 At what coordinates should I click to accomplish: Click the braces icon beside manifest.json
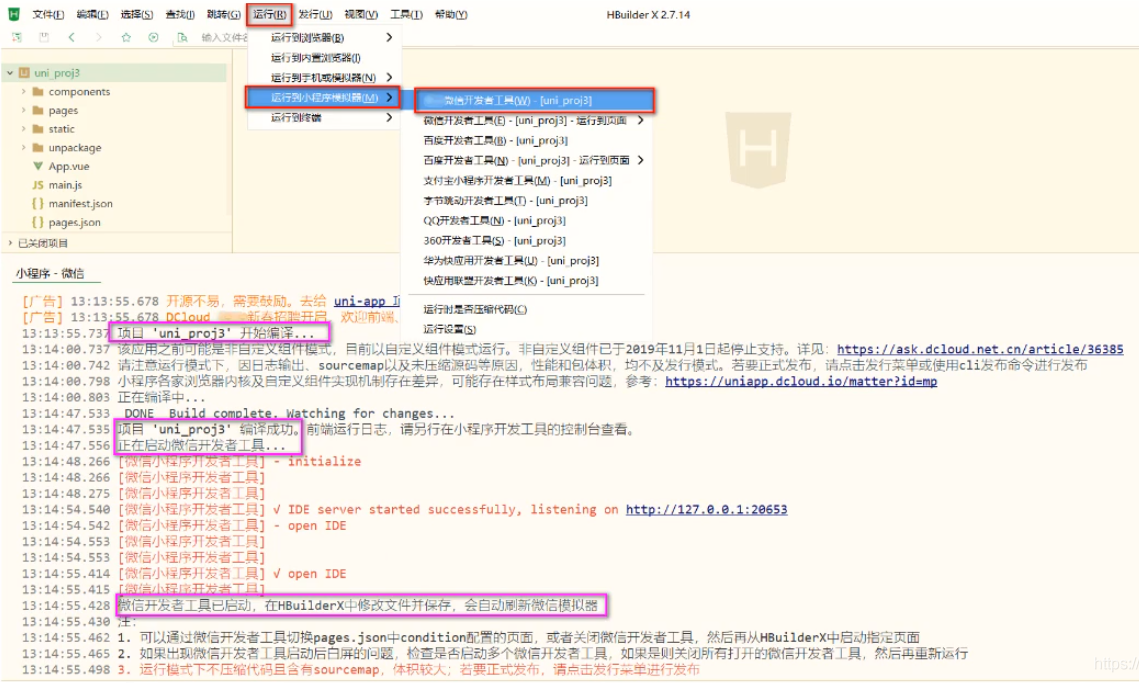point(38,203)
